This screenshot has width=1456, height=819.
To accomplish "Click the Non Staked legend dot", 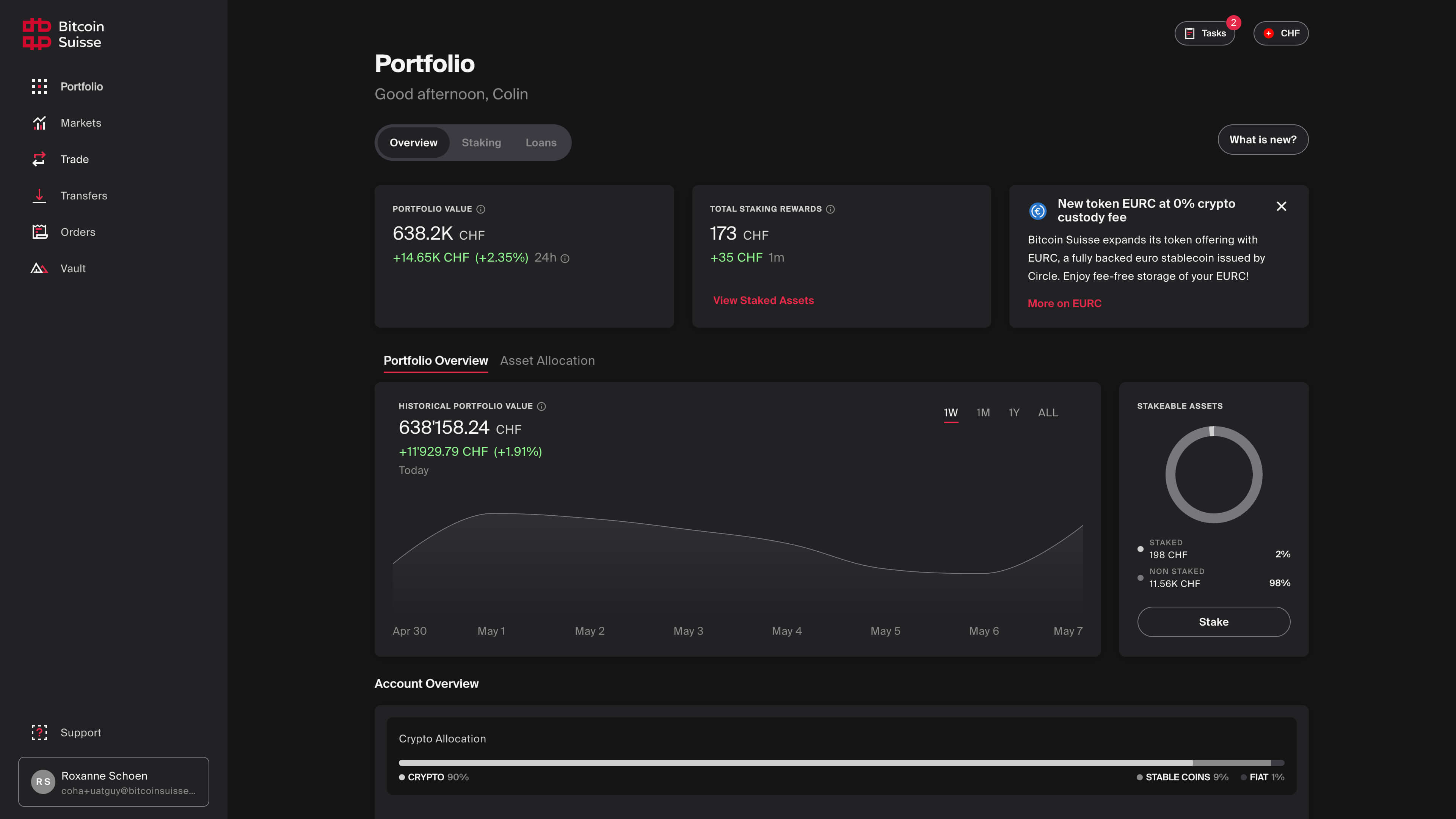I will [x=1140, y=578].
